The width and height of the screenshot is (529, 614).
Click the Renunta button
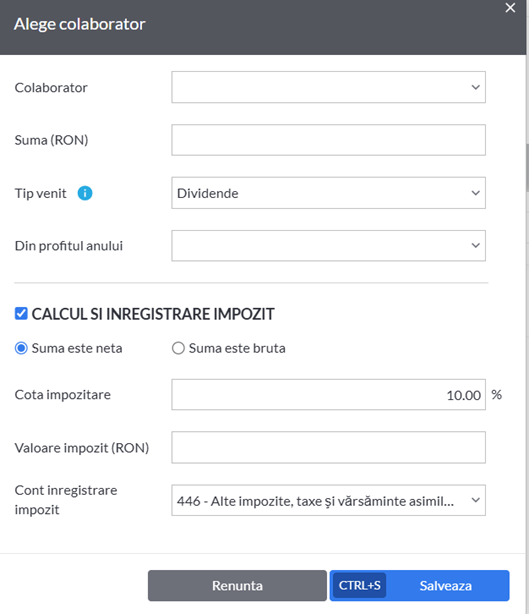237,585
